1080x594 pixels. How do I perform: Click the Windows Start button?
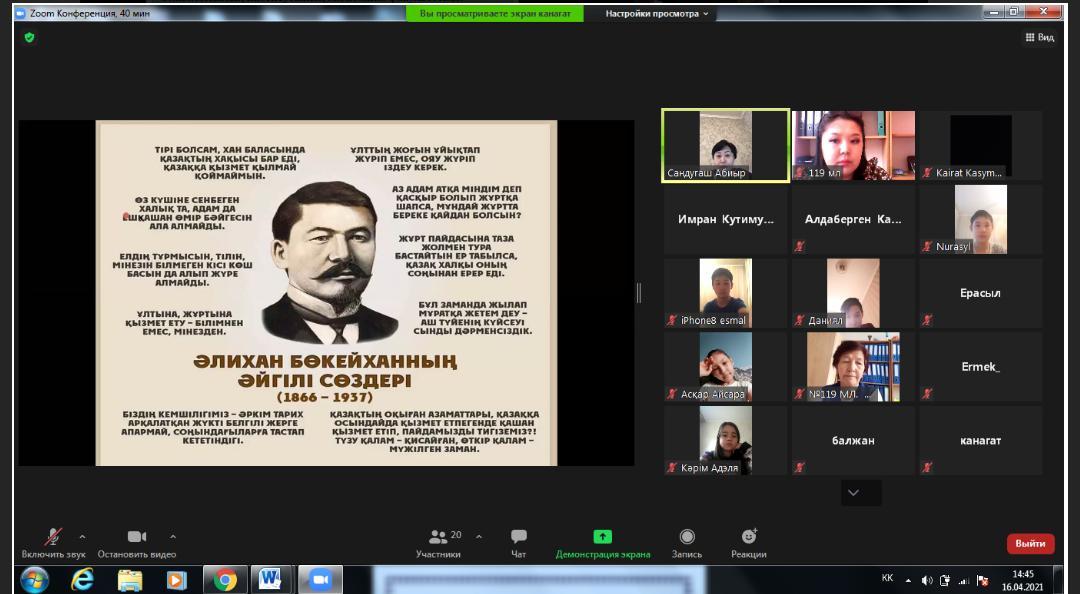coord(34,579)
